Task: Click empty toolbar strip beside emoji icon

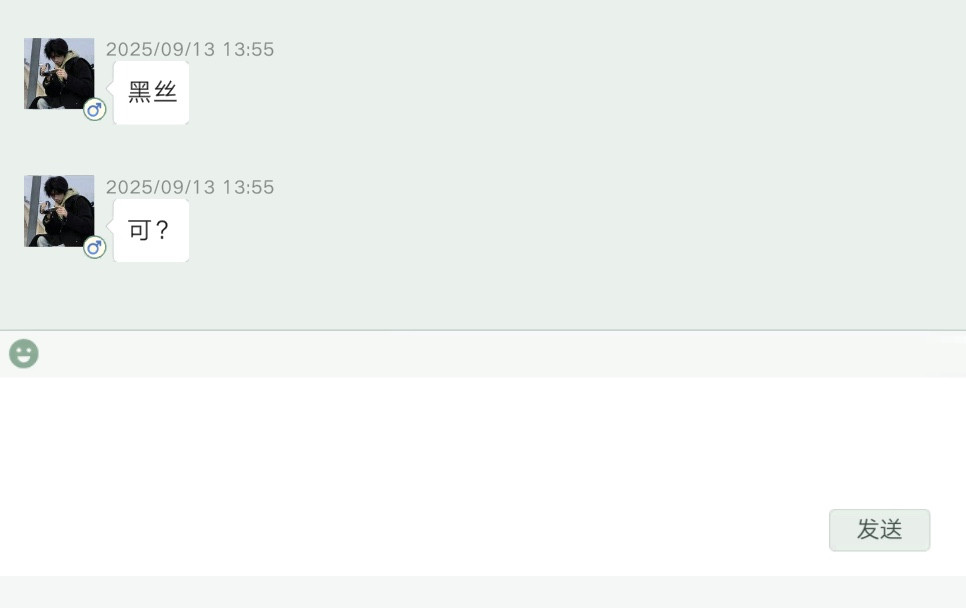Action: [x=502, y=354]
